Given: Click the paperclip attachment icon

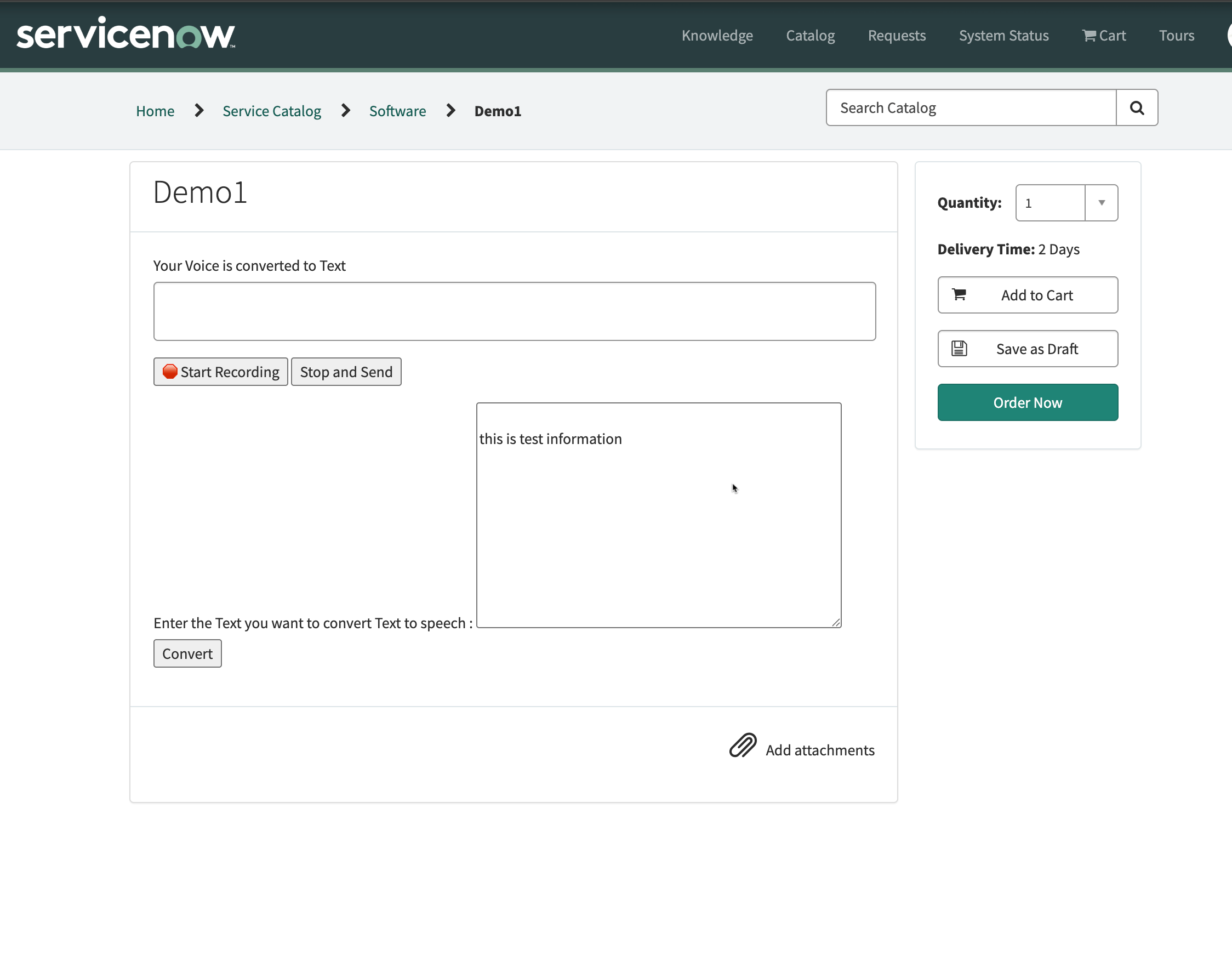Looking at the screenshot, I should (x=743, y=746).
